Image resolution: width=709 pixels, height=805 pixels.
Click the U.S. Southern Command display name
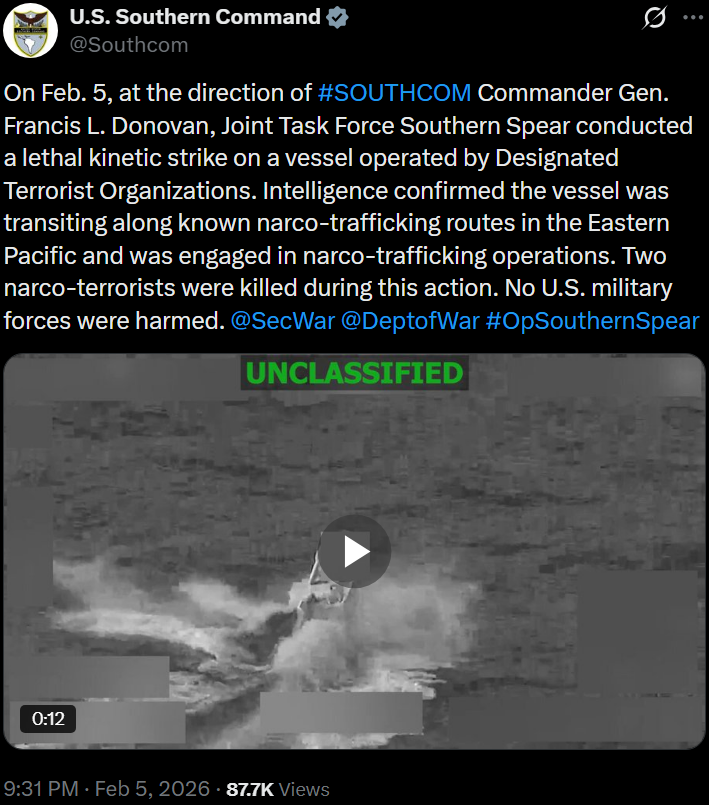[195, 17]
